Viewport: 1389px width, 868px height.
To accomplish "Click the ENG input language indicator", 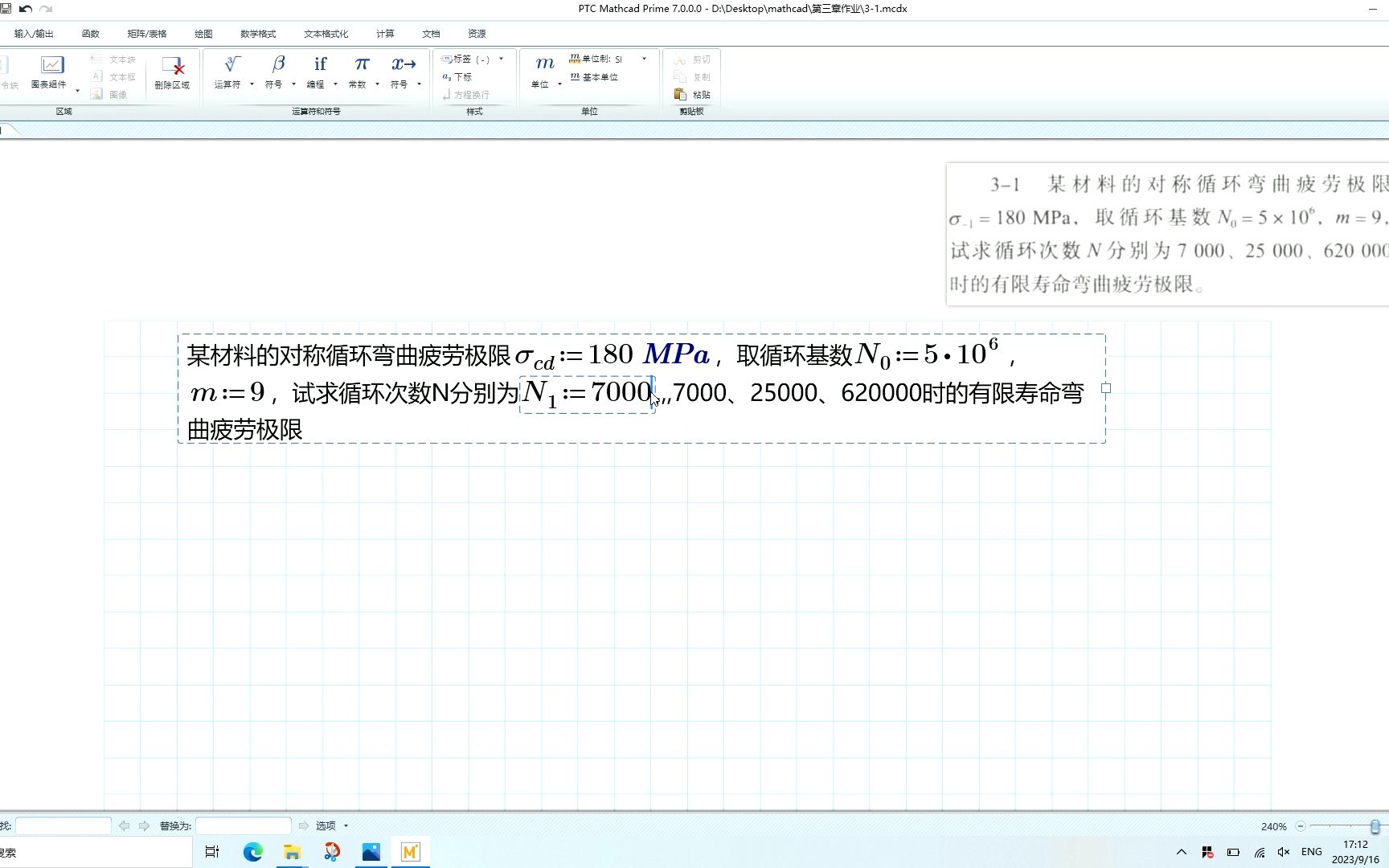I will 1311,852.
